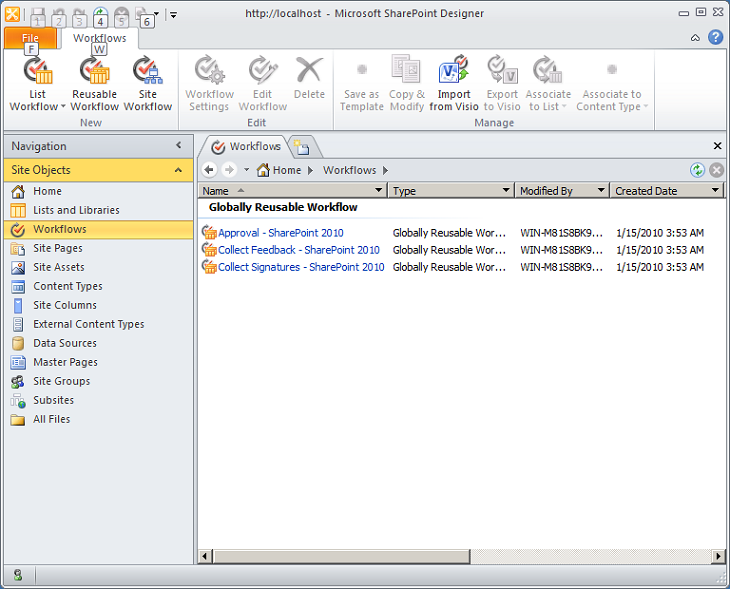Expand the Workflows breadcrumb arrow
Viewport: 730px width, 589px height.
(385, 170)
